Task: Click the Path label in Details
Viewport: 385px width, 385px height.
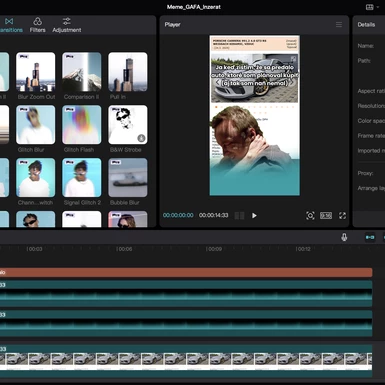Action: point(364,61)
